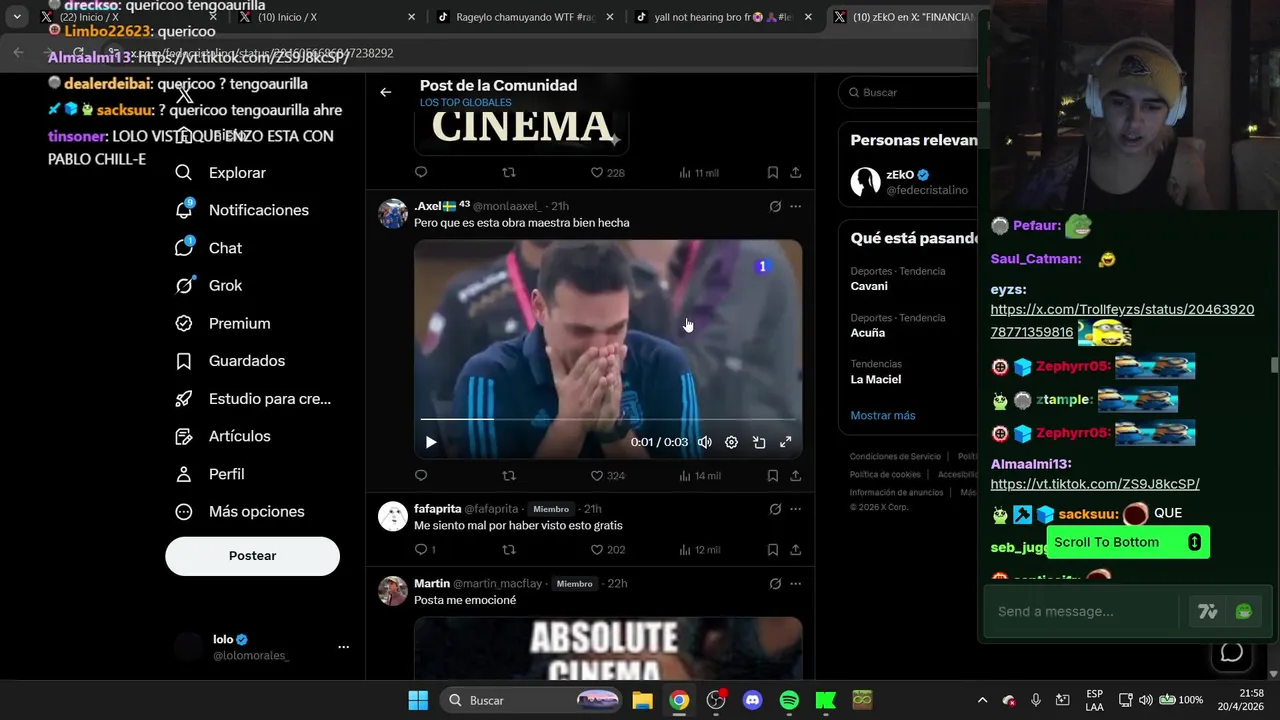Open Guardados bookmarks in the sidebar
Image resolution: width=1280 pixels, height=720 pixels.
coord(229,361)
